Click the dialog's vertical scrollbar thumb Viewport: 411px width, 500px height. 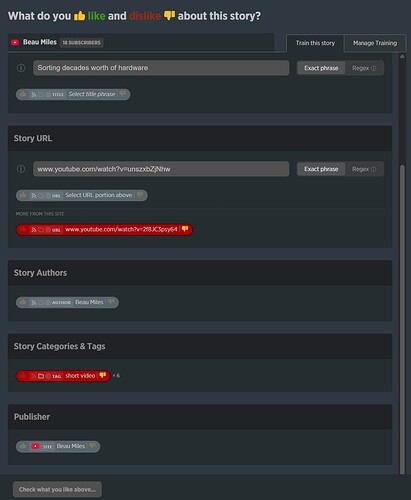click(402, 318)
